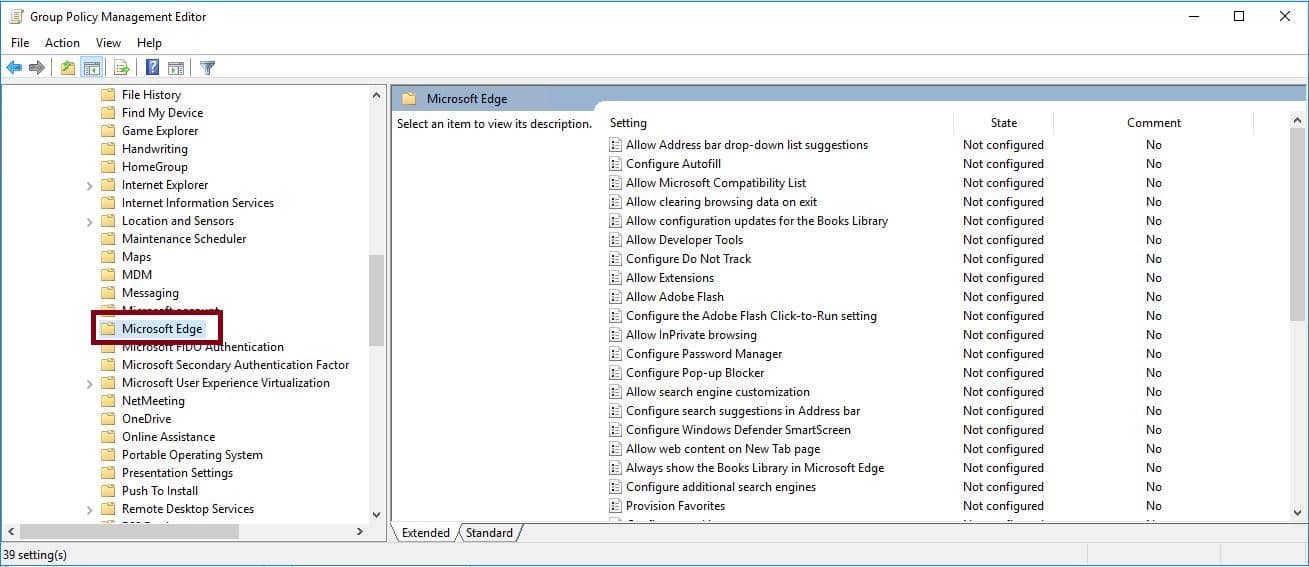The width and height of the screenshot is (1309, 567).
Task: Click the policy icon beside Configure Do Not Track
Action: 616,259
